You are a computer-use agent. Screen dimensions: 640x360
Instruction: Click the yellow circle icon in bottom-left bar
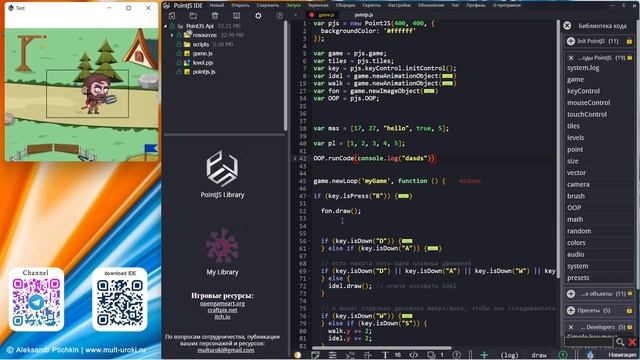(x=298, y=355)
